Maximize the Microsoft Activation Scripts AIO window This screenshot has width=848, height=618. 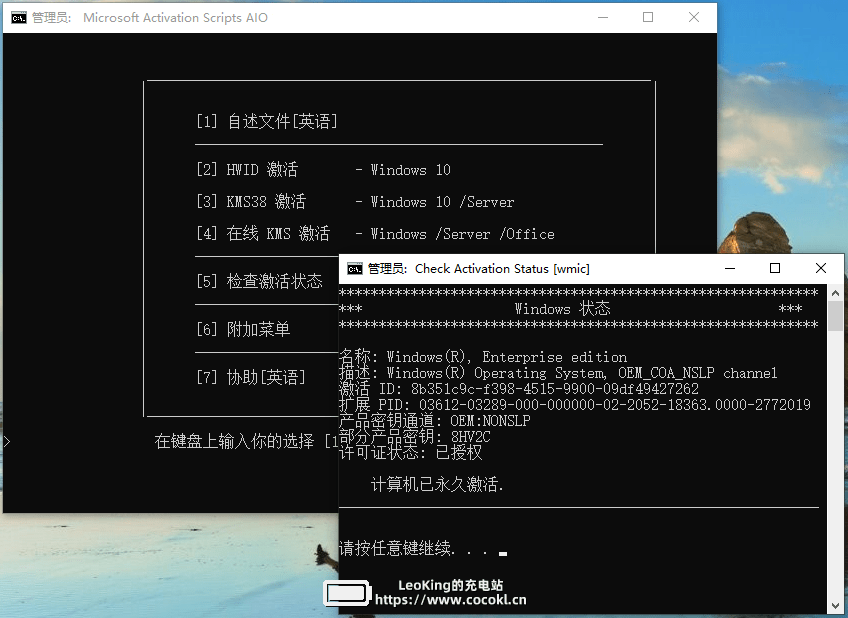648,17
